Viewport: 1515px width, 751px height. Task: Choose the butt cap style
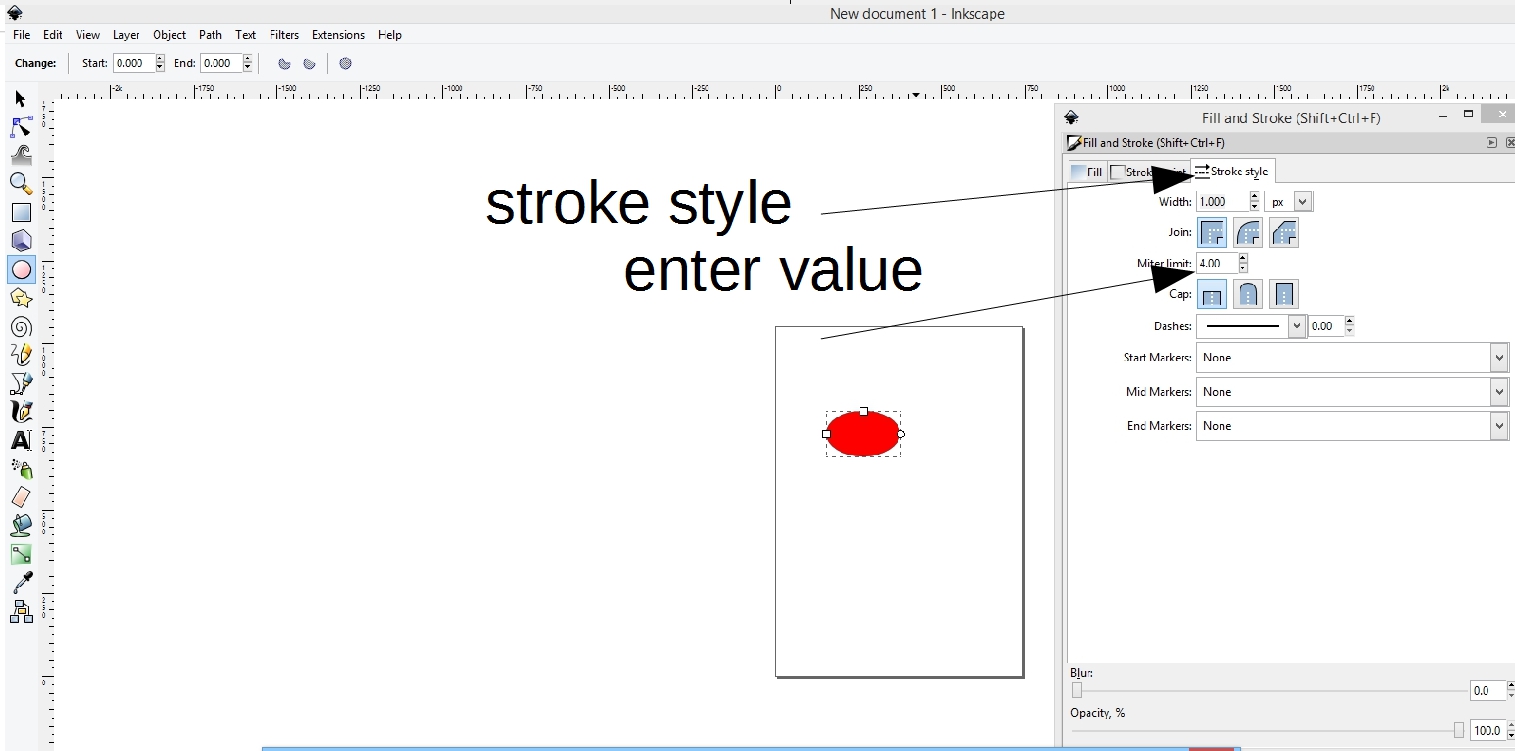point(1212,294)
